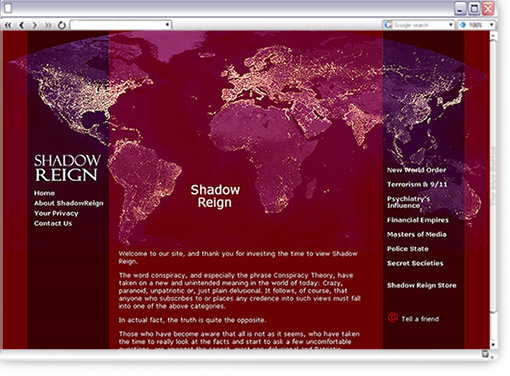Open the About ShadowReign link
This screenshot has height=376, width=510.
pyautogui.click(x=69, y=203)
